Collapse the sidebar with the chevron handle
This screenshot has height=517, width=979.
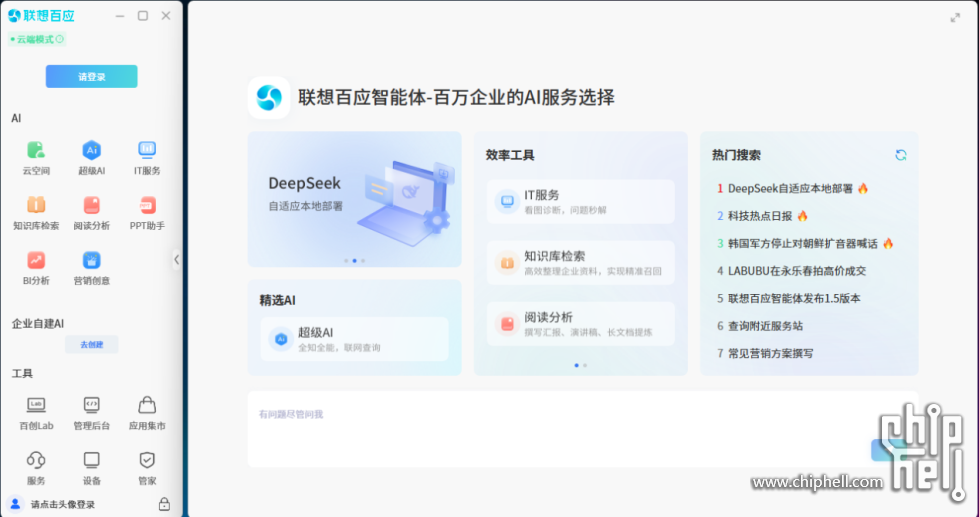[x=177, y=259]
